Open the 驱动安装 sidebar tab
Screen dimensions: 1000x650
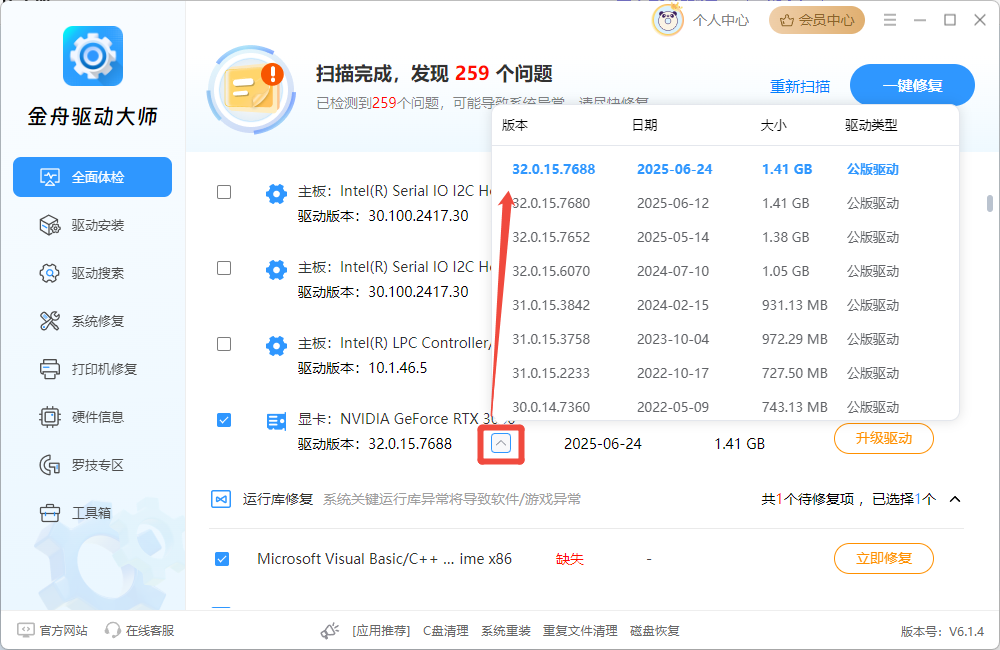tap(92, 225)
